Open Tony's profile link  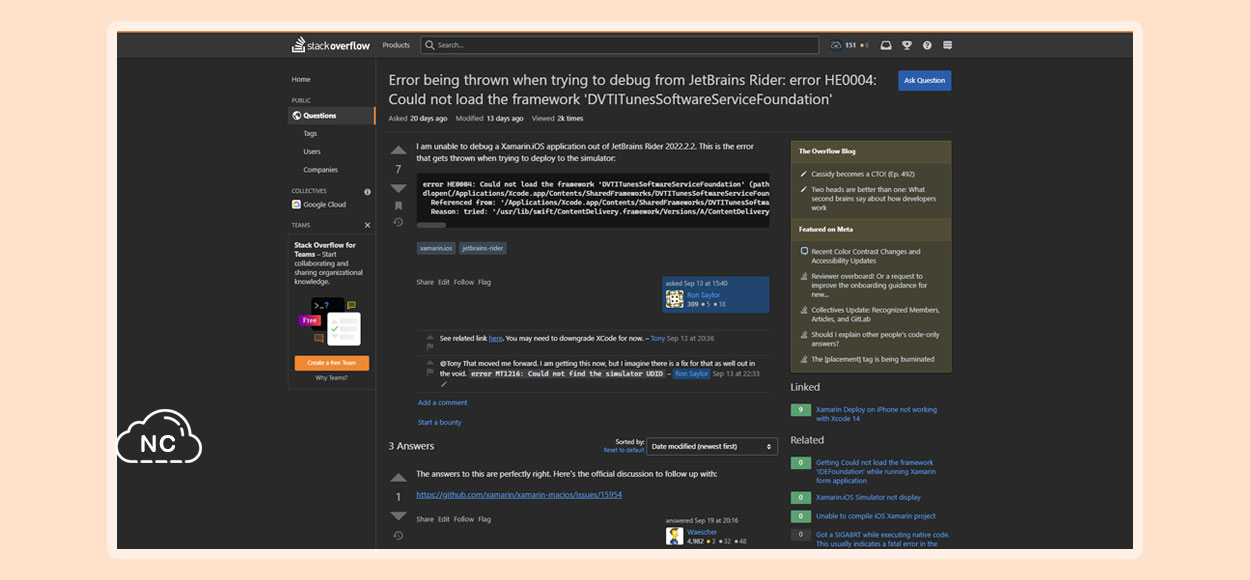tap(658, 339)
